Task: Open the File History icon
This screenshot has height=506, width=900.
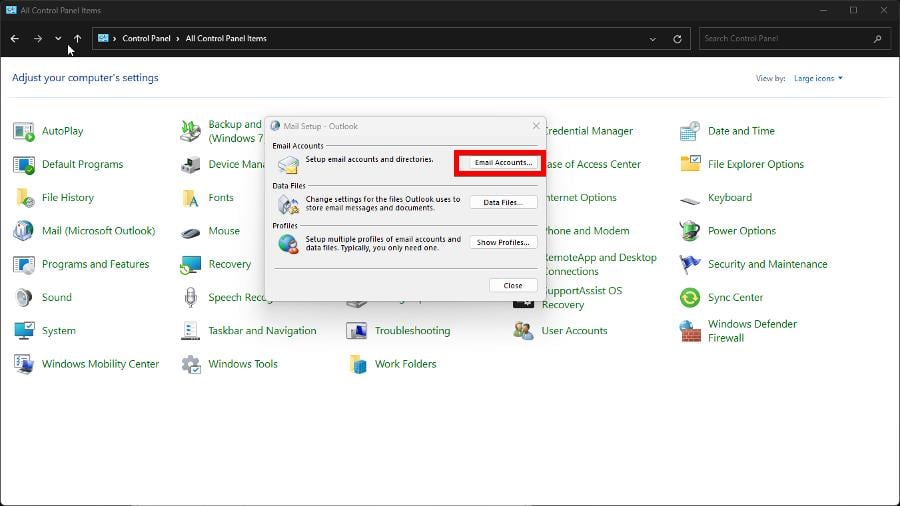Action: (x=24, y=198)
